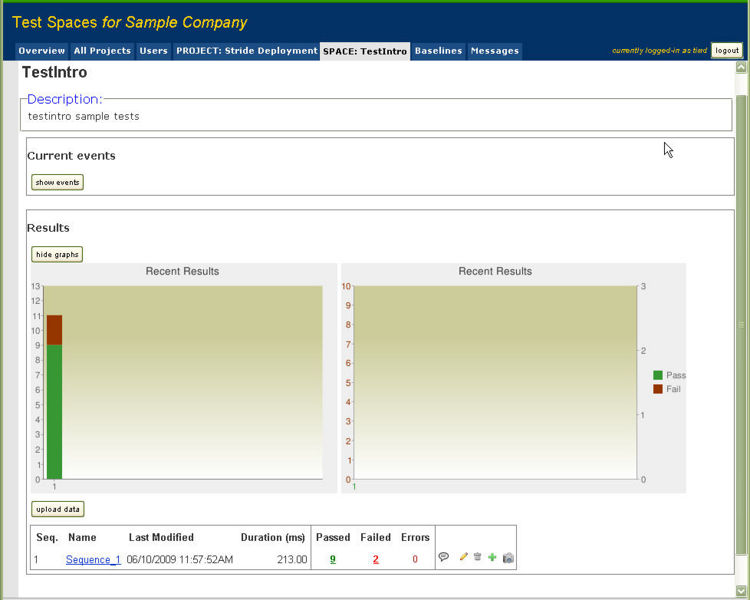Click the Description legend label

[65, 99]
